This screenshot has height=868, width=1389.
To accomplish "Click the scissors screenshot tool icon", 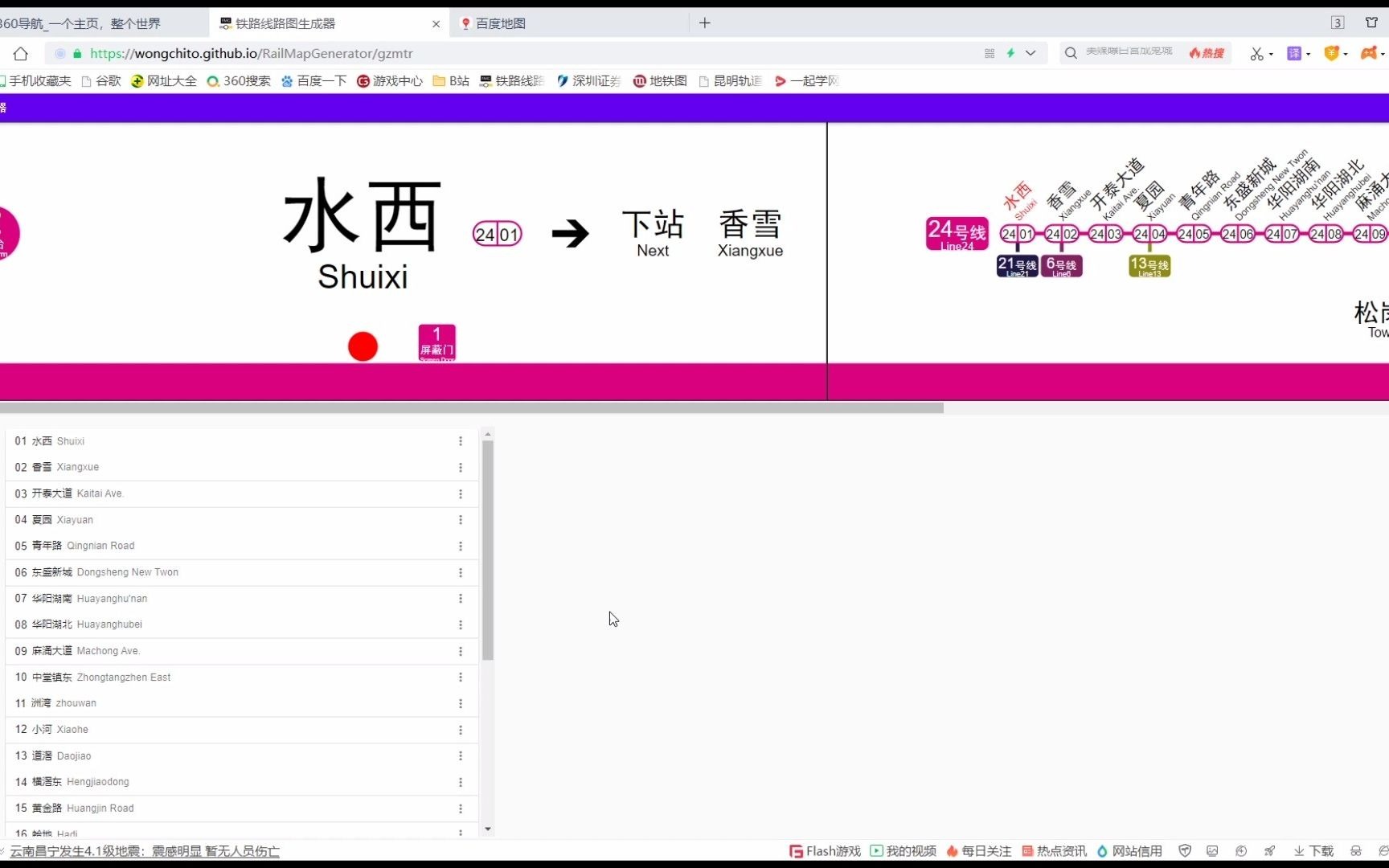I will click(1256, 54).
